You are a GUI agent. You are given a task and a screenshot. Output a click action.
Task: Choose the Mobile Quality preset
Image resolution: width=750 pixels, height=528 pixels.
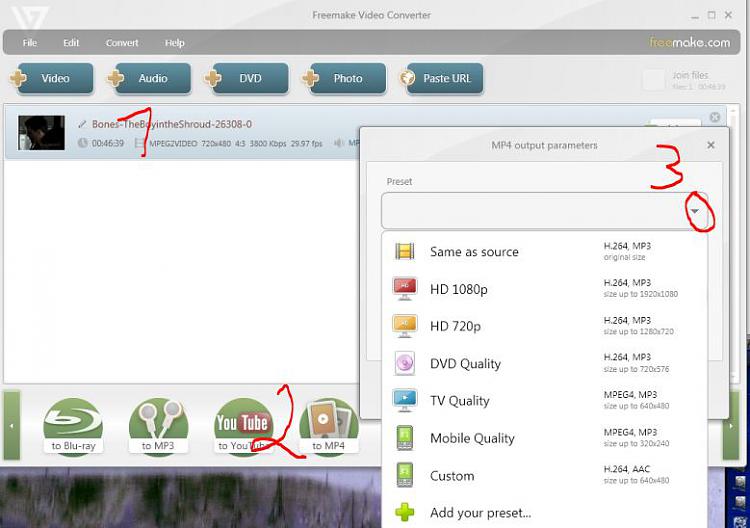[544, 438]
